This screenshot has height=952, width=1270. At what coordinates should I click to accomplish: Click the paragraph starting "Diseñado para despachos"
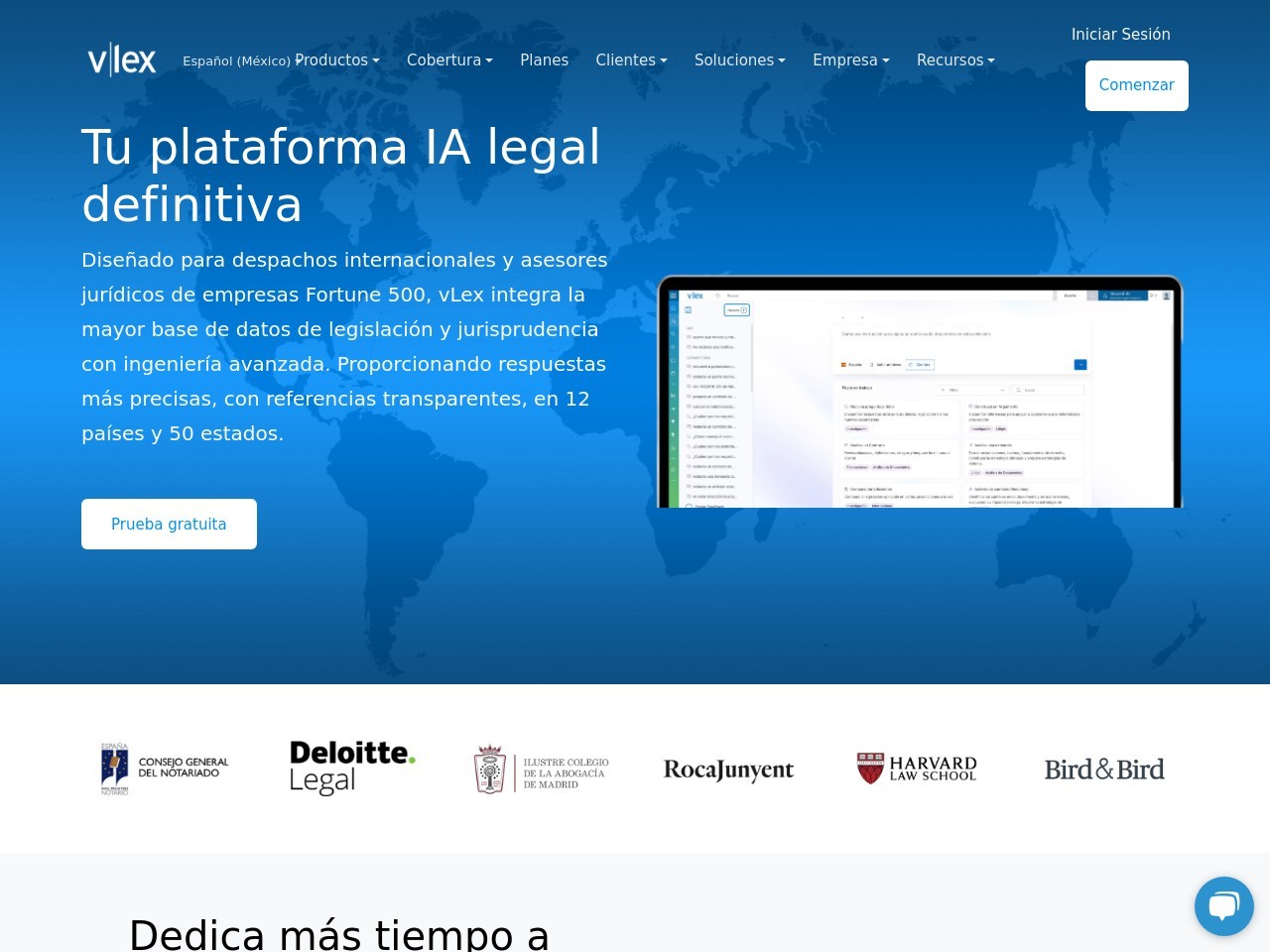click(x=344, y=346)
